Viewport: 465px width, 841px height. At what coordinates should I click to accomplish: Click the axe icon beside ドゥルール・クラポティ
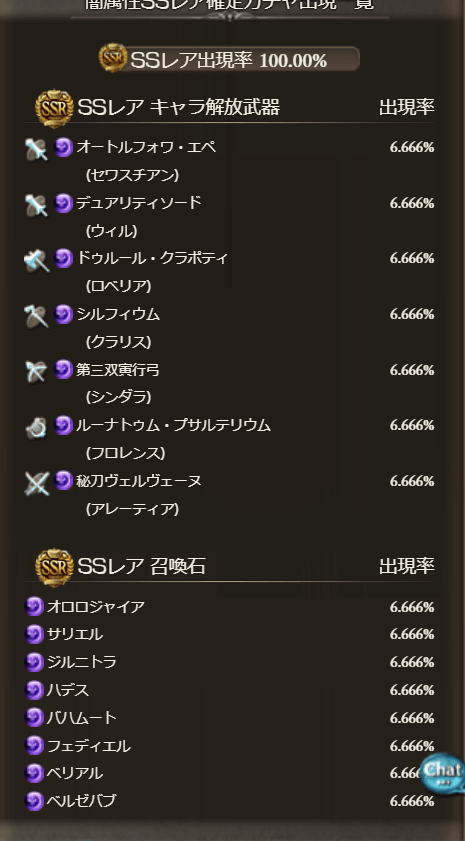pos(36,260)
